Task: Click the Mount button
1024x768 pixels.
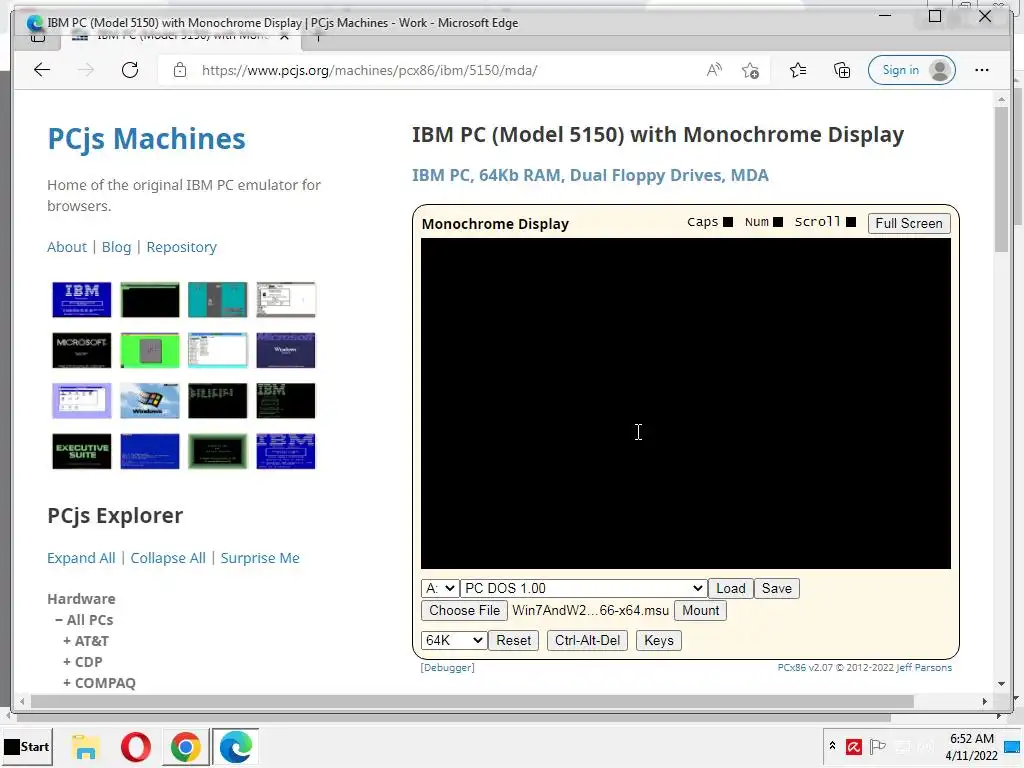Action: point(700,610)
